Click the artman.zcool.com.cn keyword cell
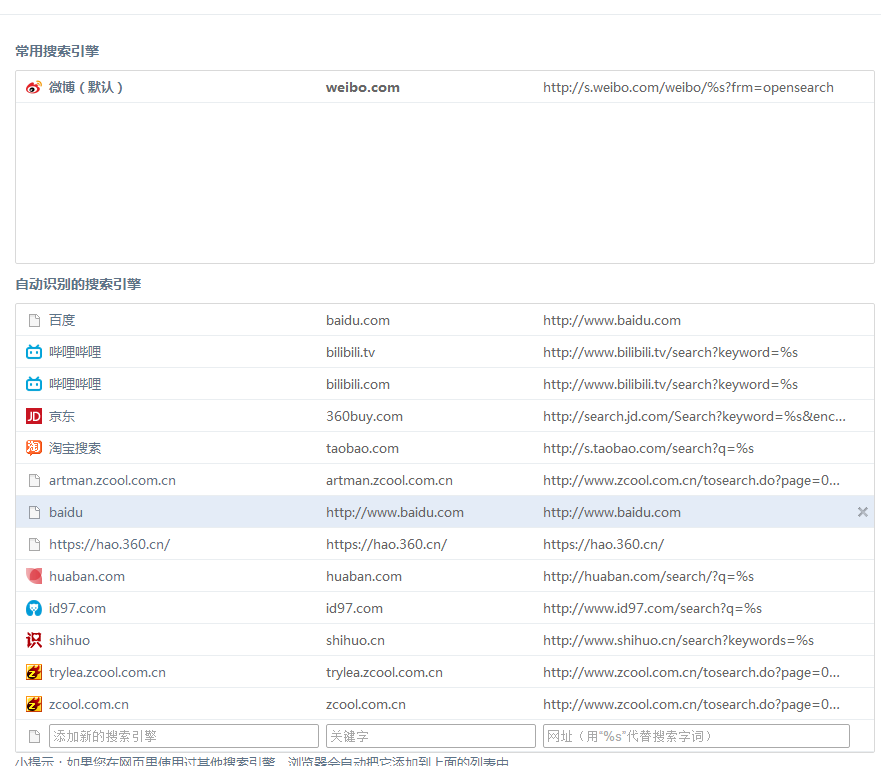 coord(389,481)
